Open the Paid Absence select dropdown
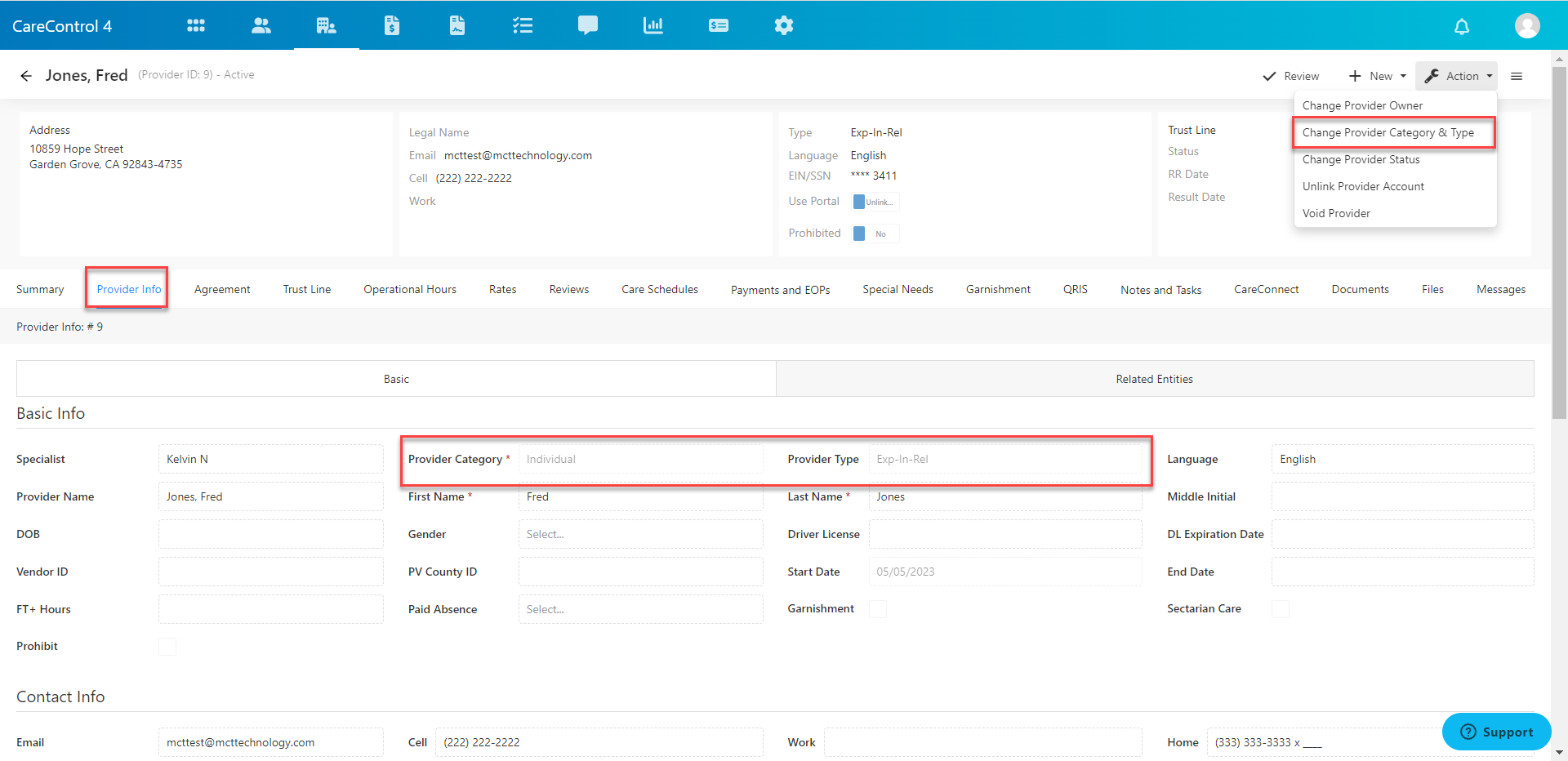Screen dimensions: 1568x761 pyautogui.click(x=640, y=609)
